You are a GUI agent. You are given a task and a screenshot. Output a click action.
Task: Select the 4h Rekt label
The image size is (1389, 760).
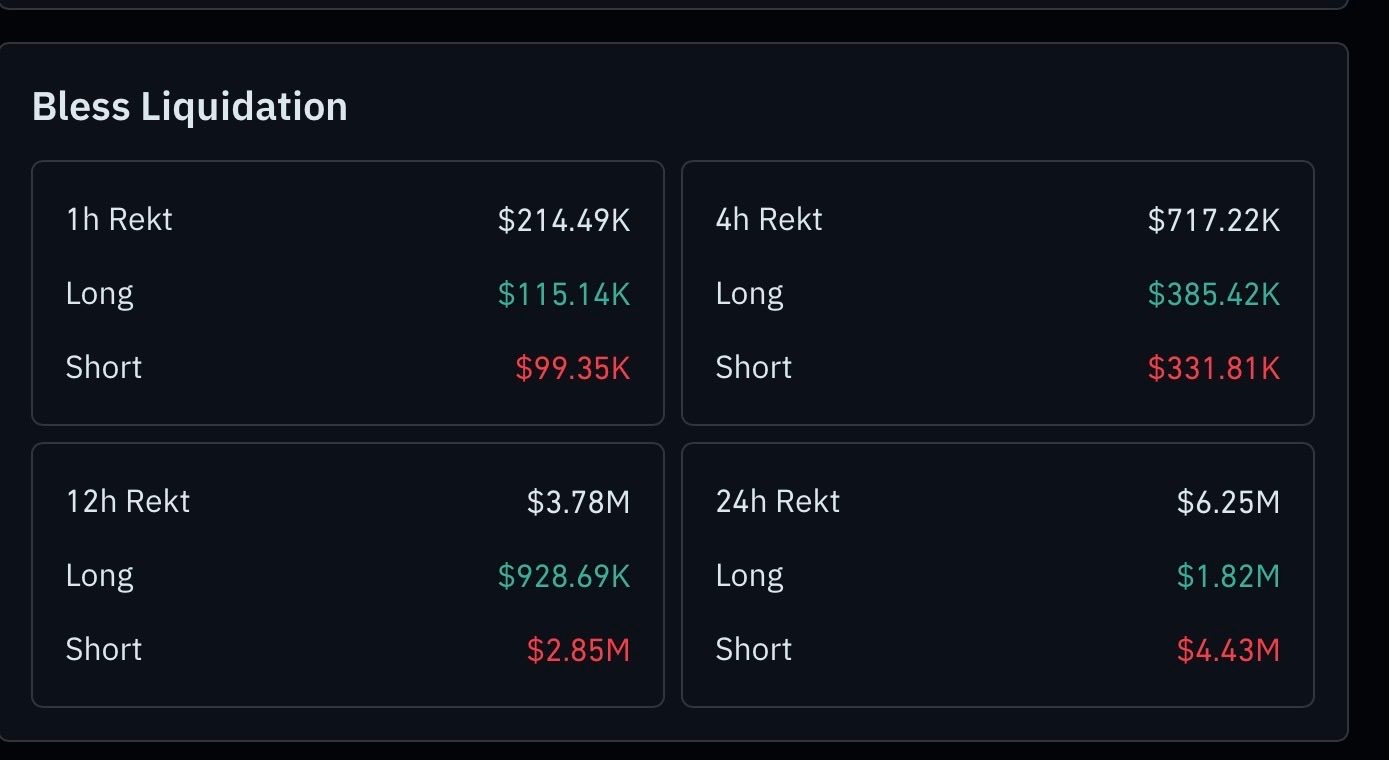[769, 219]
